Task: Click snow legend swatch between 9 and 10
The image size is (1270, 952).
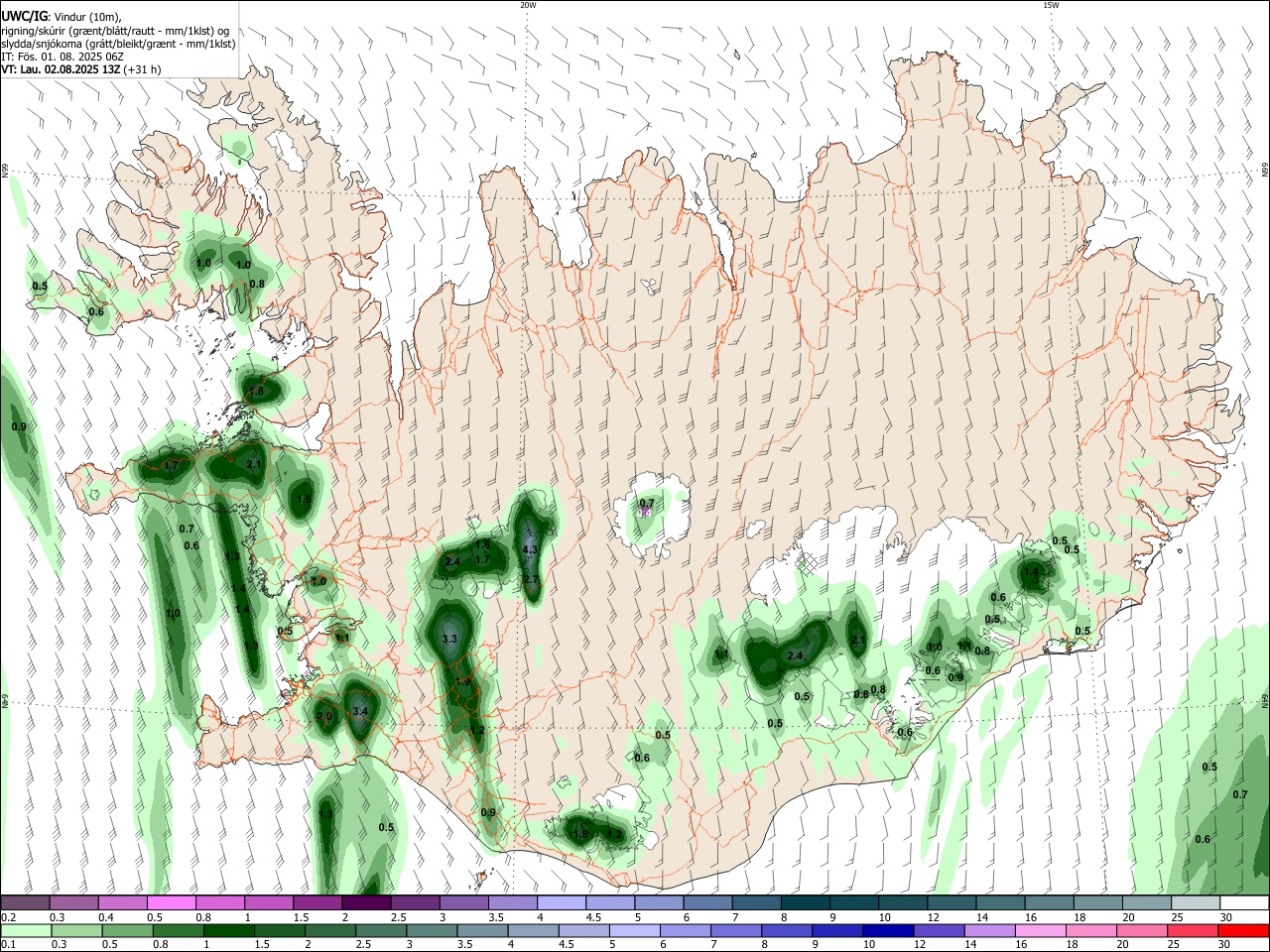Action: pyautogui.click(x=854, y=902)
